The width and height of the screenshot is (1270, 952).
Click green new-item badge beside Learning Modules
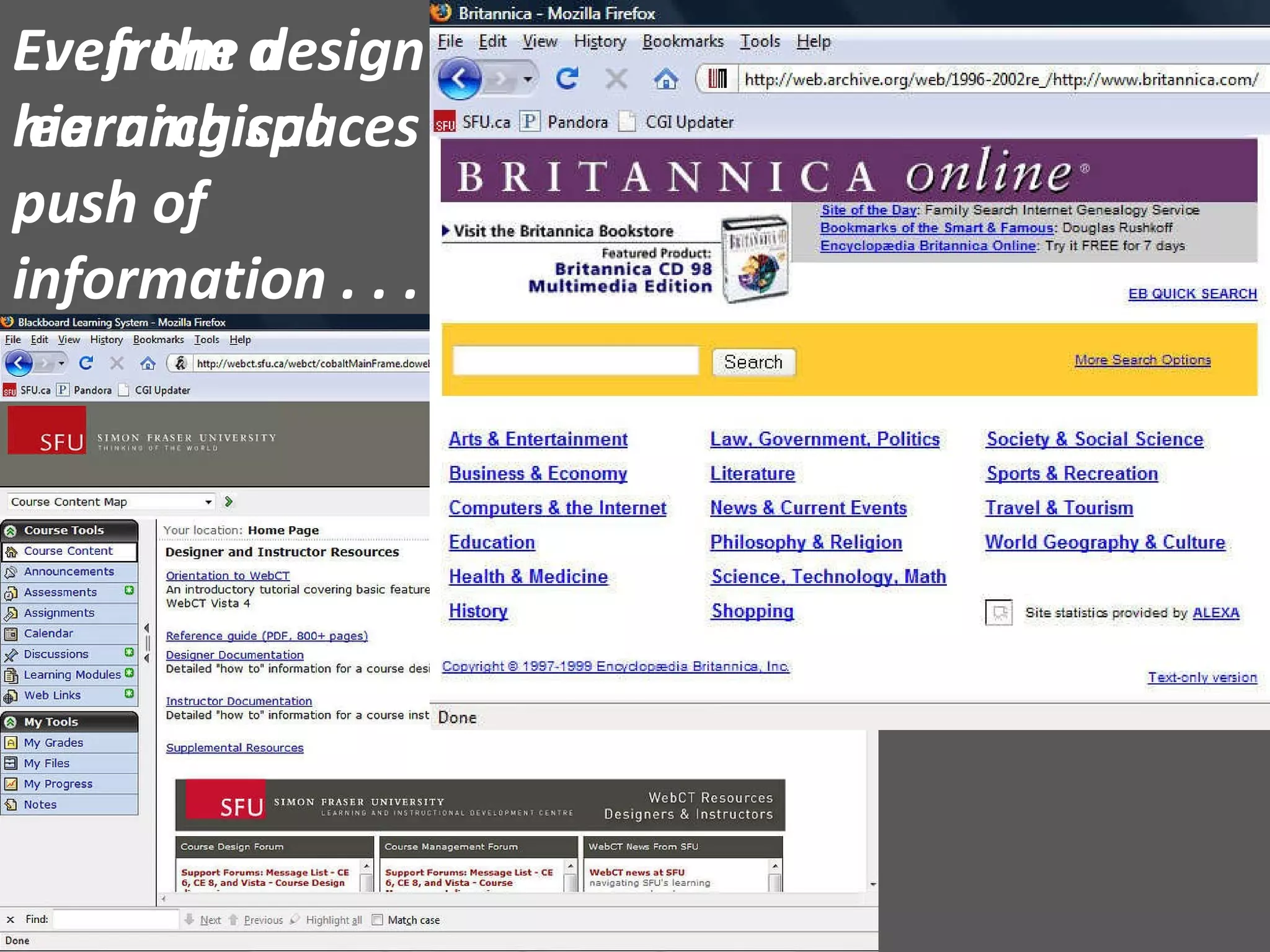pos(129,673)
